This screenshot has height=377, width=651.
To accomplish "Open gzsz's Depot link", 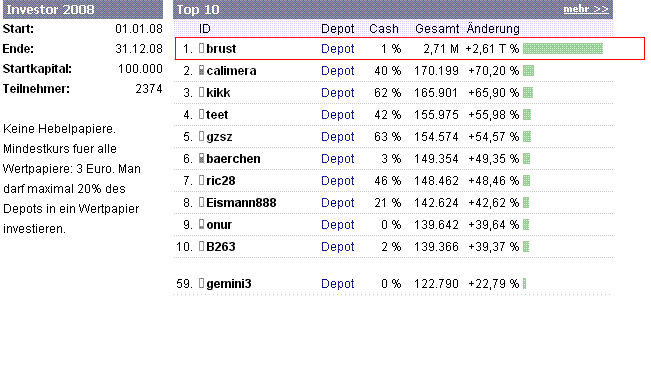I will pos(338,137).
